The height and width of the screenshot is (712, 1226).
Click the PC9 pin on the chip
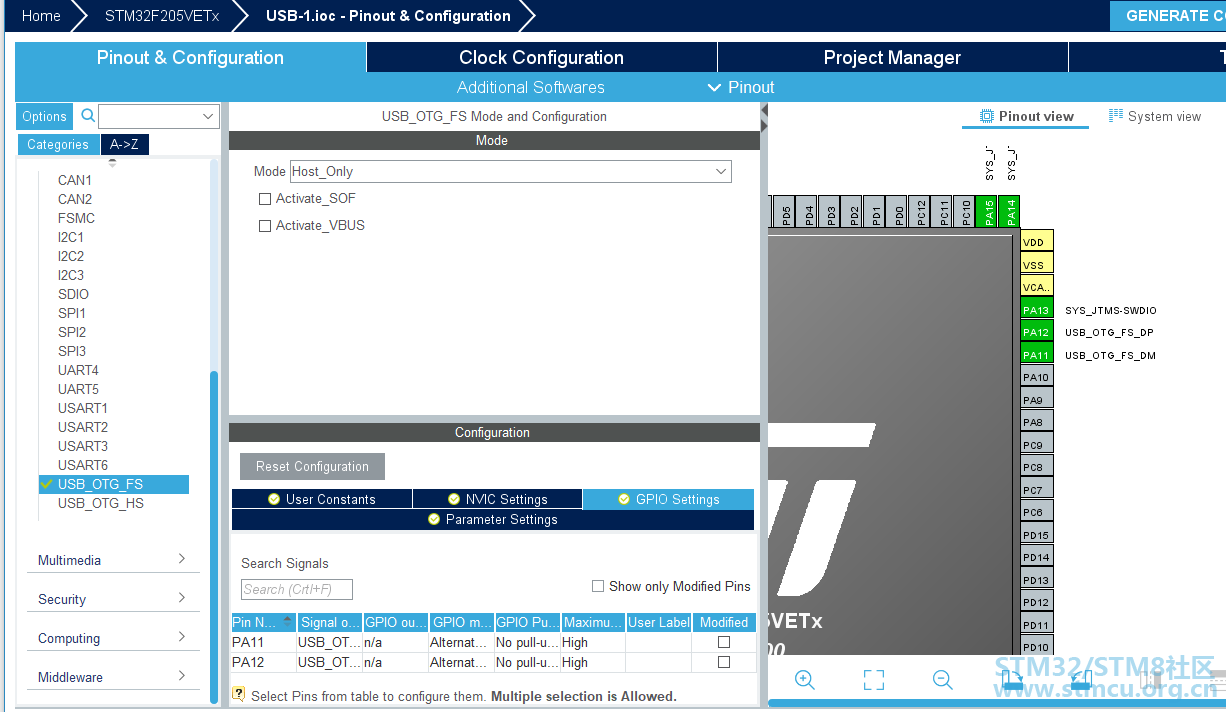point(1036,445)
